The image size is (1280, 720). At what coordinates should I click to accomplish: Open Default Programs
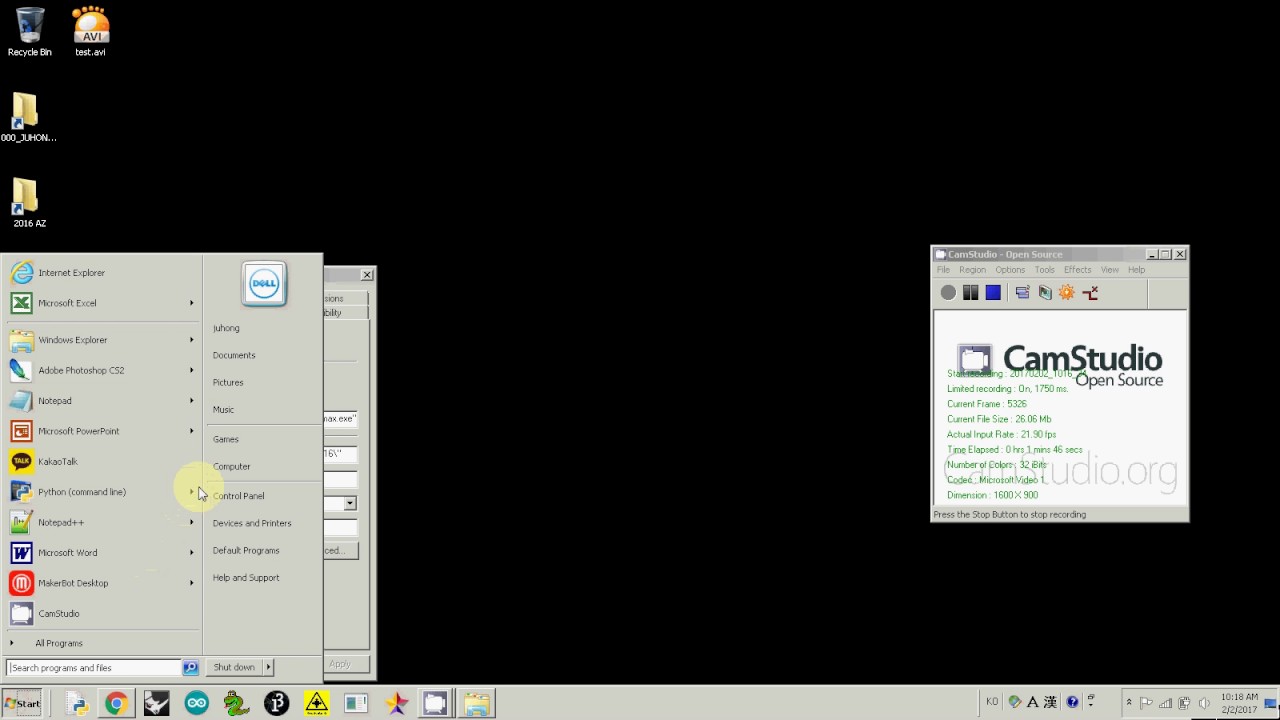(246, 550)
